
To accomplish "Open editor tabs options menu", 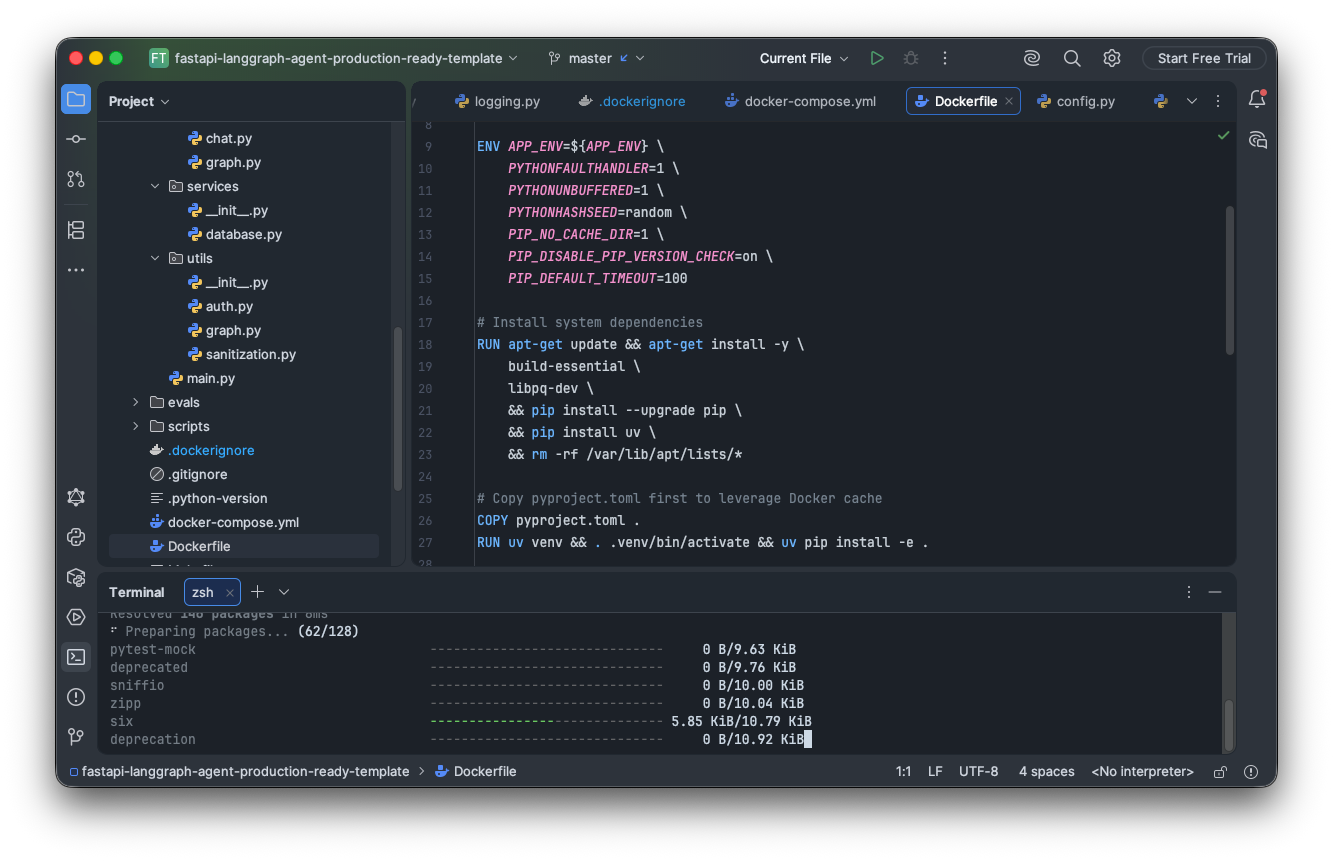I will click(1218, 101).
